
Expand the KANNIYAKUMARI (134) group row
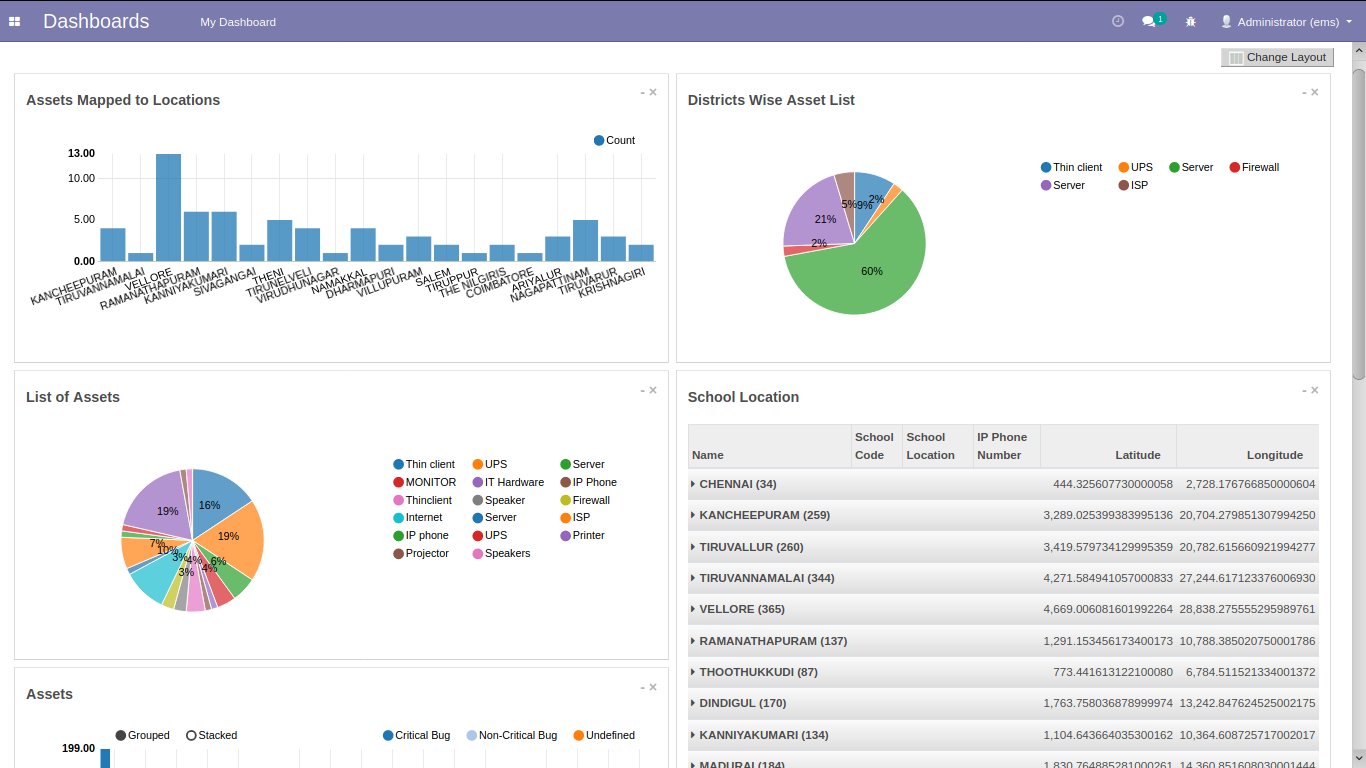(x=1003, y=735)
